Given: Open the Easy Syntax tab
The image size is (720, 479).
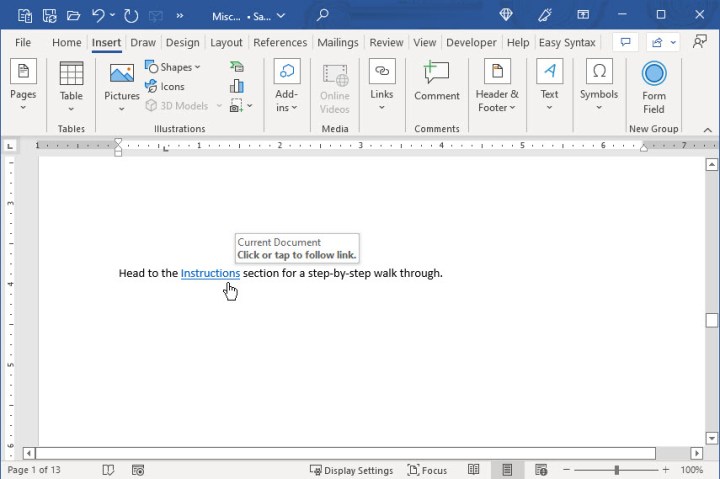Looking at the screenshot, I should point(567,43).
